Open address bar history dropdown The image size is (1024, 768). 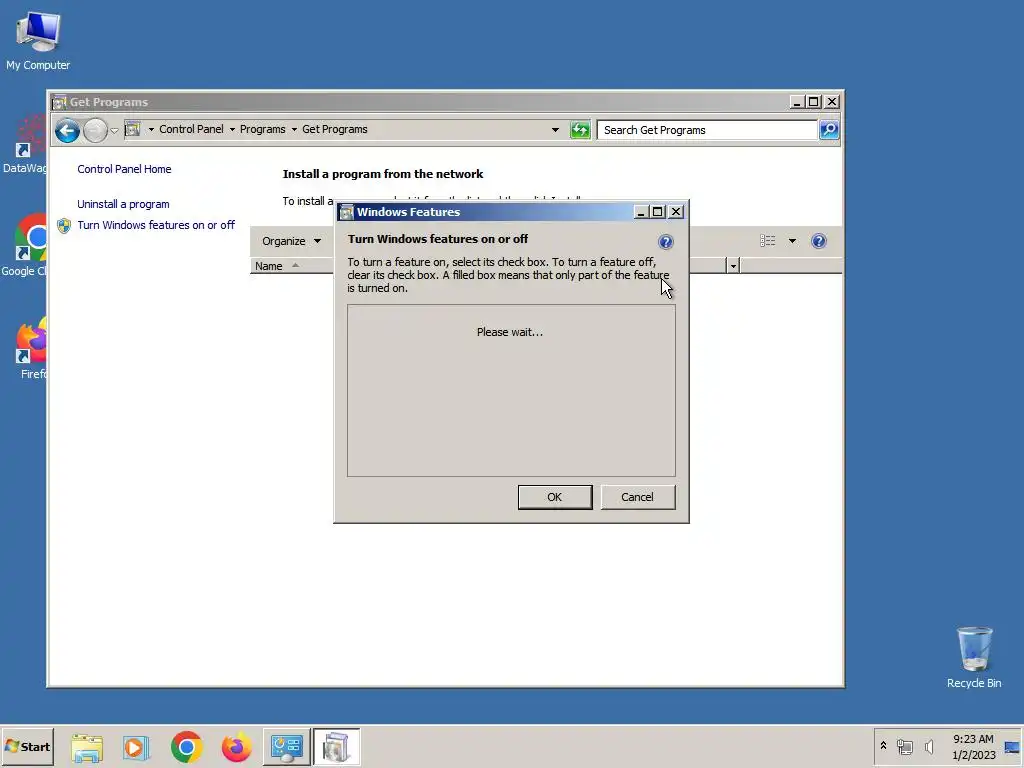pyautogui.click(x=555, y=130)
